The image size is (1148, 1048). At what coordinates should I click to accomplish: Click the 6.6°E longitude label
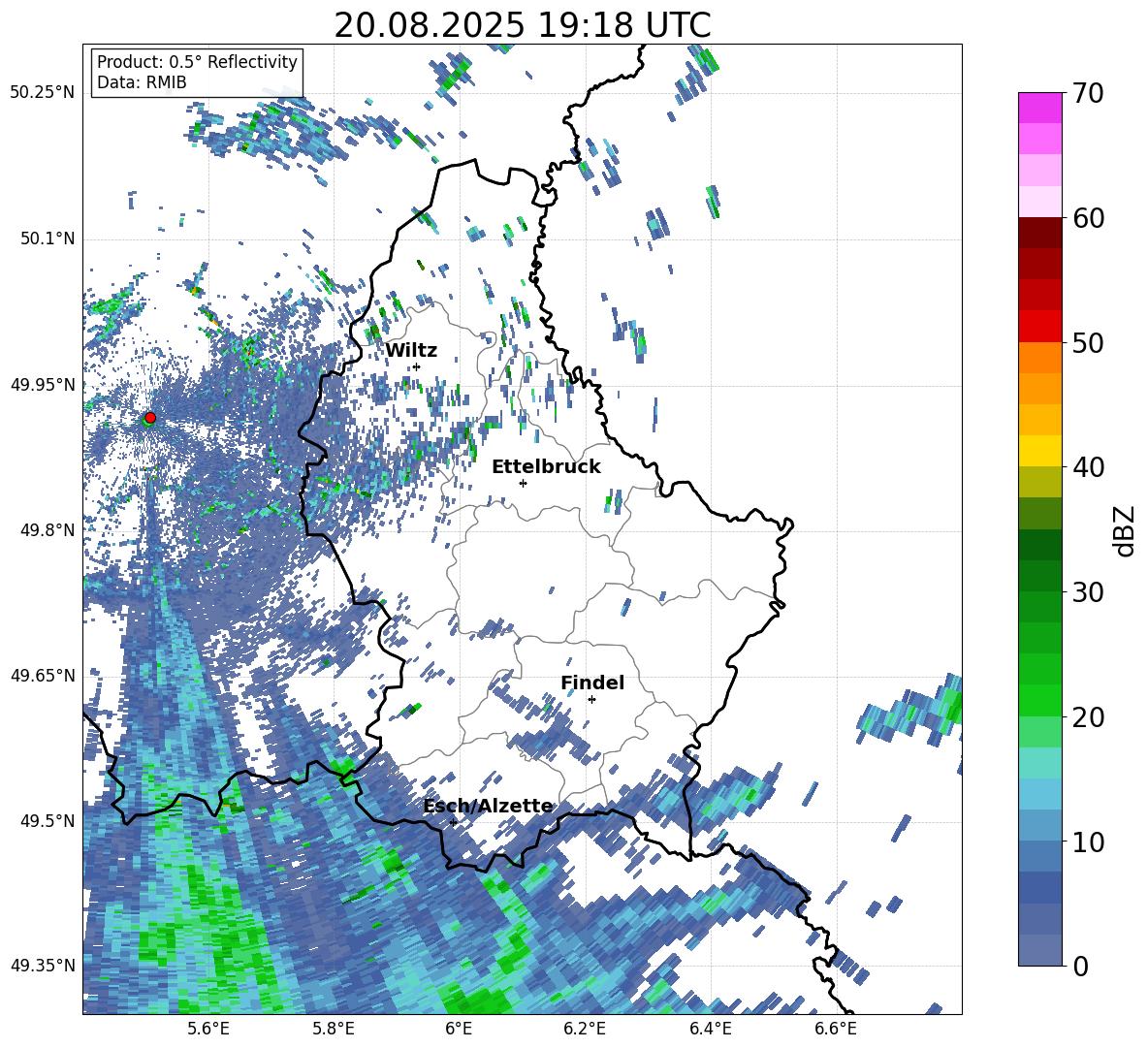point(836,1029)
